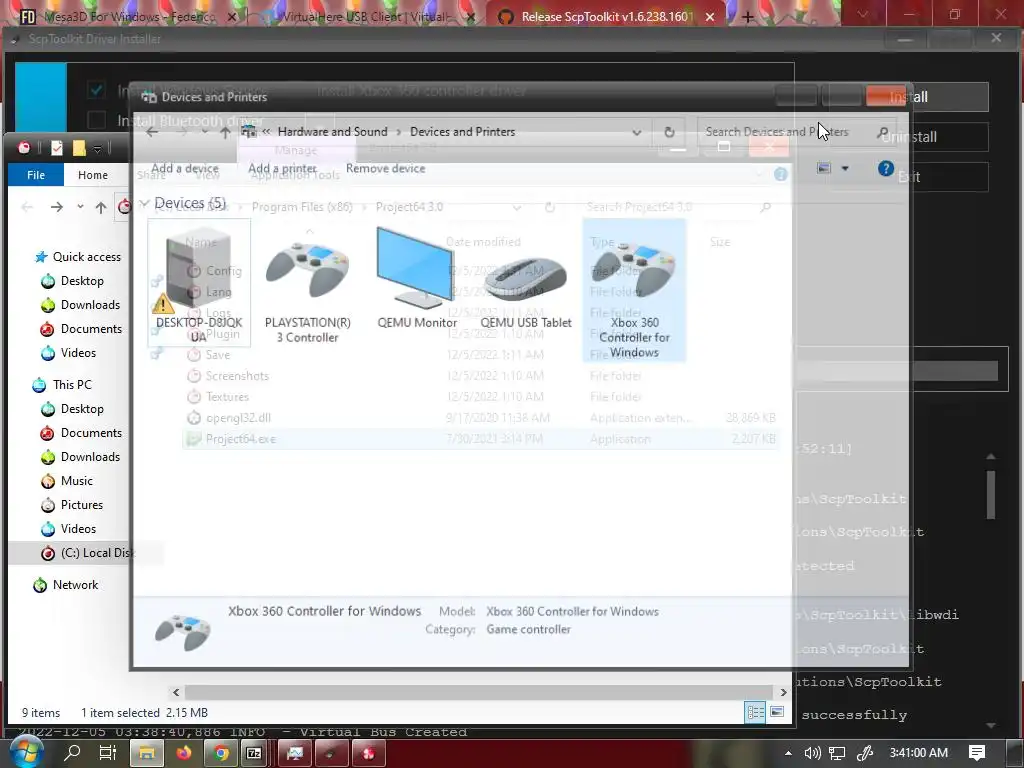Toggle Install Windows Service checkbox in ScpToolkit
1024x768 pixels.
point(96,89)
